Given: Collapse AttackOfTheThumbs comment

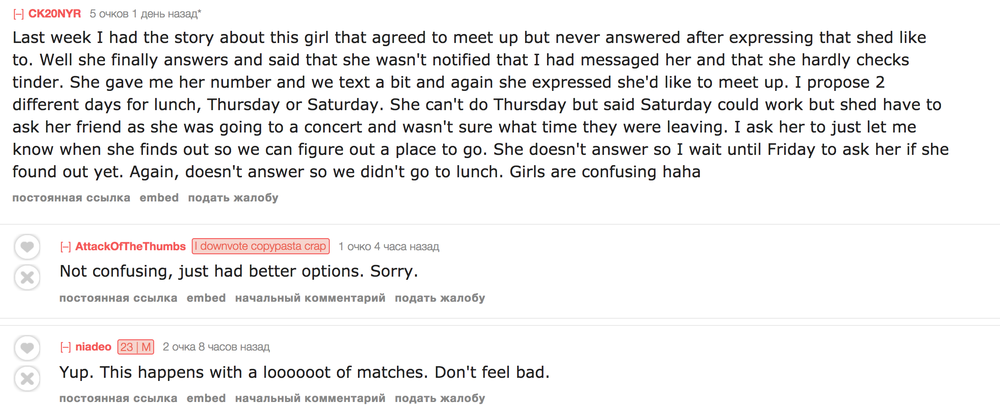Looking at the screenshot, I should pyautogui.click(x=65, y=247).
